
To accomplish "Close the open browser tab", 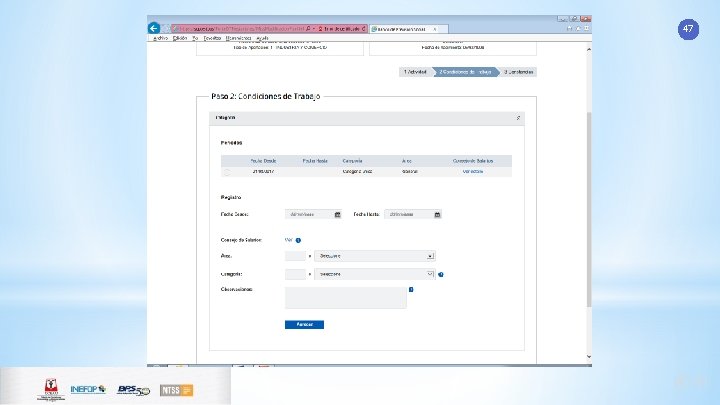I will [434, 29].
